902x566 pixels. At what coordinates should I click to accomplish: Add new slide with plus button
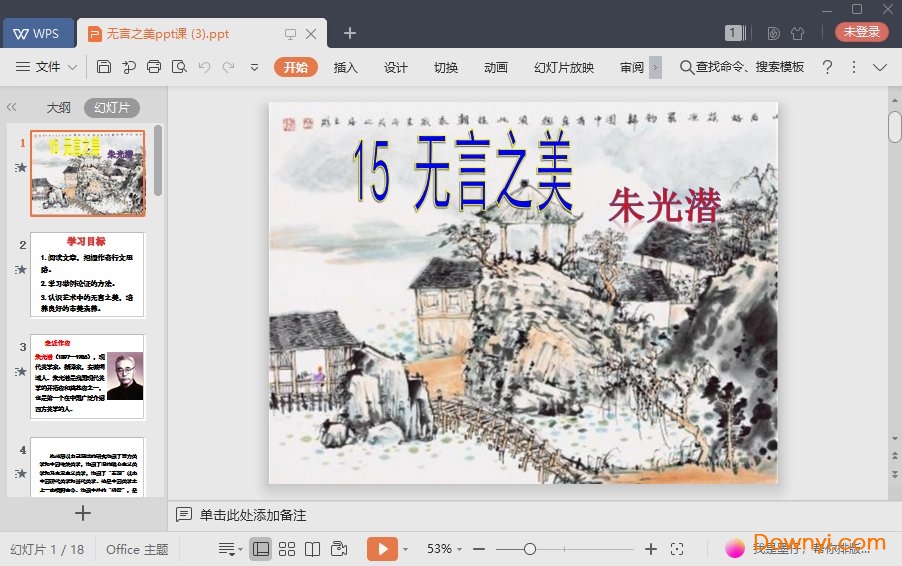coord(83,513)
